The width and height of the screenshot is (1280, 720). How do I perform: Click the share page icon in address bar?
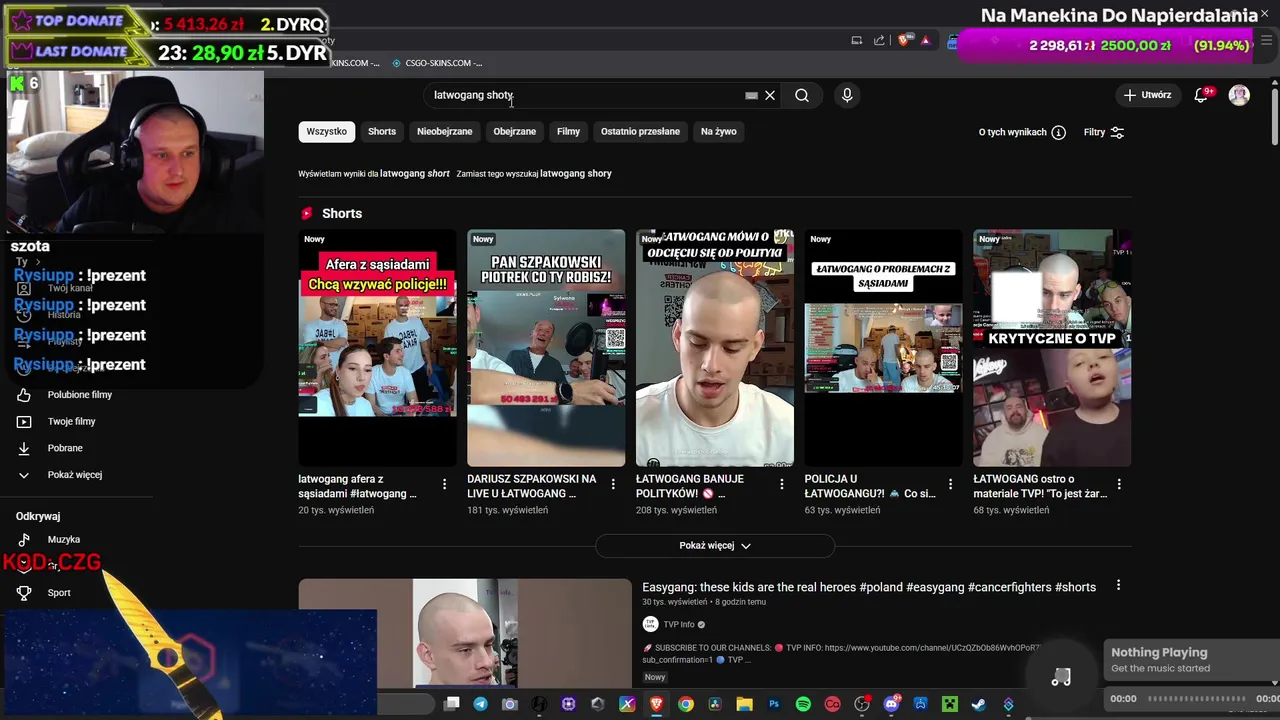coord(879,40)
